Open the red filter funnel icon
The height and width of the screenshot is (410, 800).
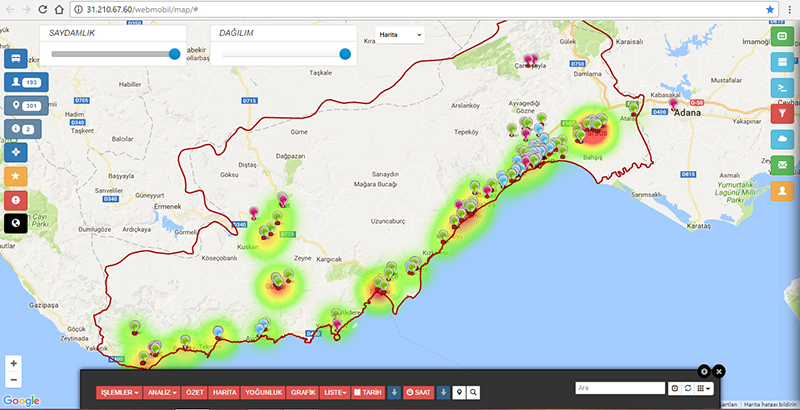point(782,114)
